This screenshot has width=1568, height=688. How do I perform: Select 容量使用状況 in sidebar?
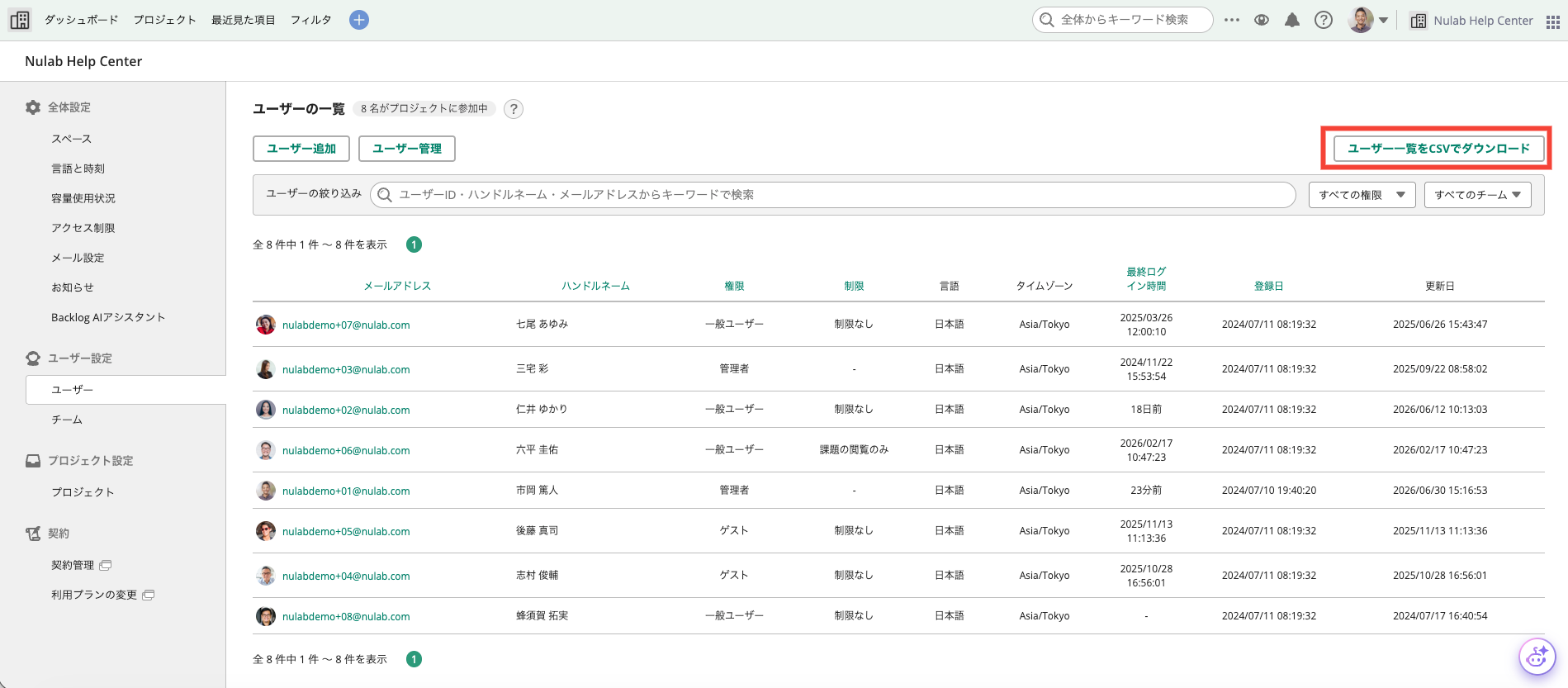[x=83, y=198]
